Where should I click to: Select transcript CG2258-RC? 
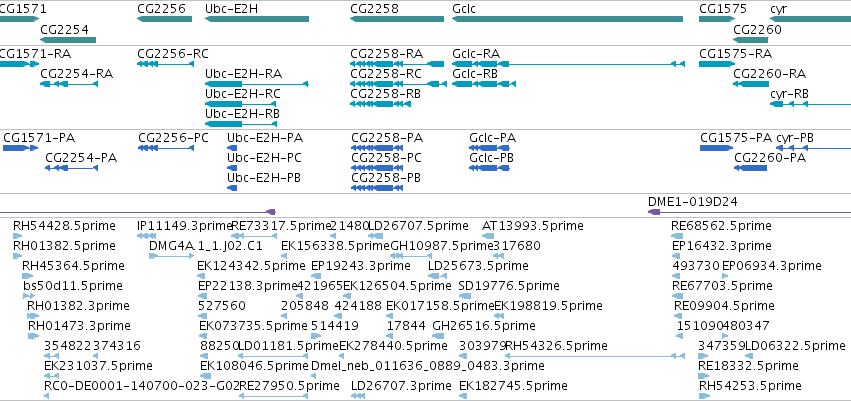tap(399, 84)
